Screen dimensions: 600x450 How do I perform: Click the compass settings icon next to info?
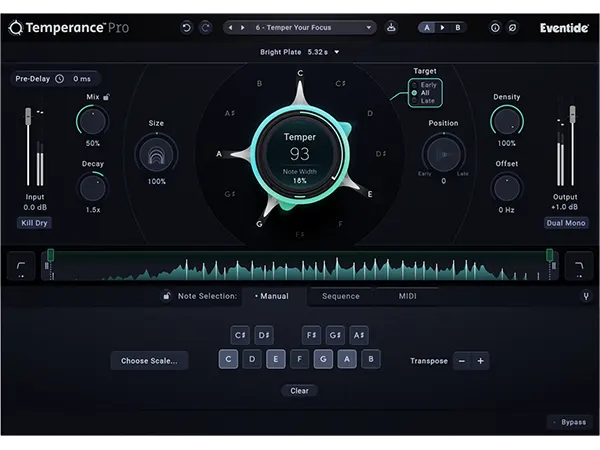(x=512, y=28)
